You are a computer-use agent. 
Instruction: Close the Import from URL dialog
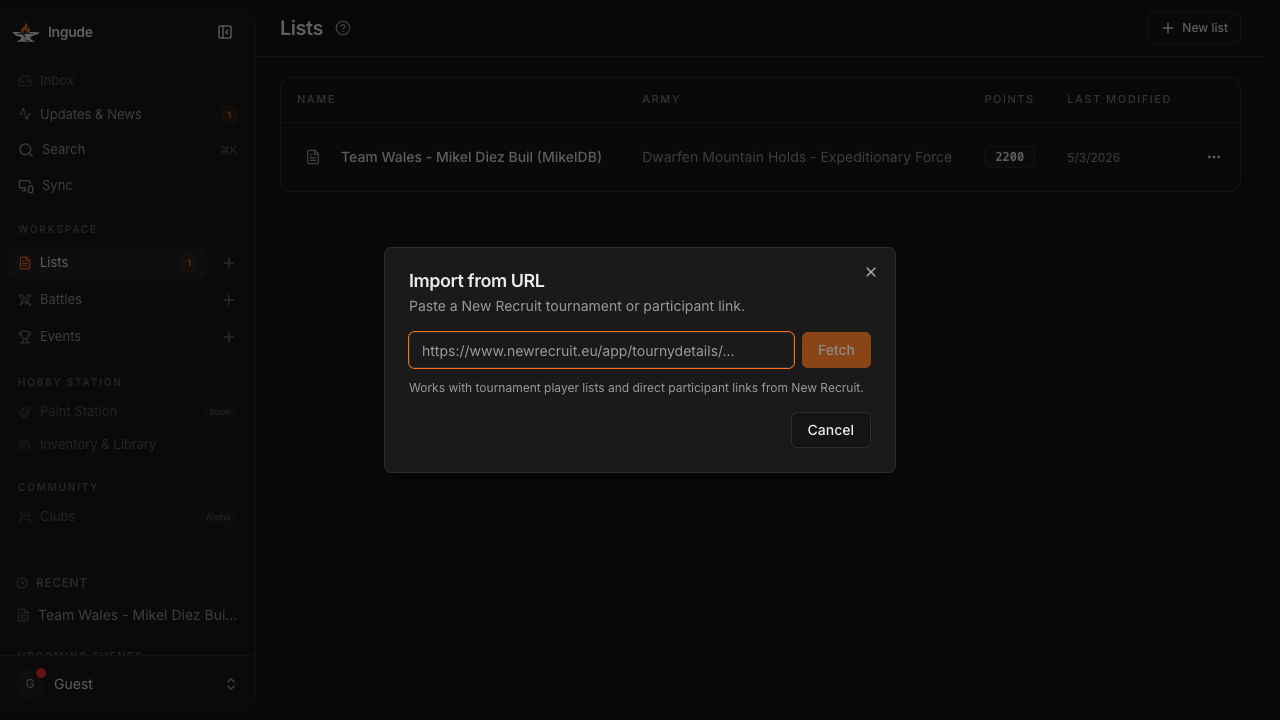871,272
